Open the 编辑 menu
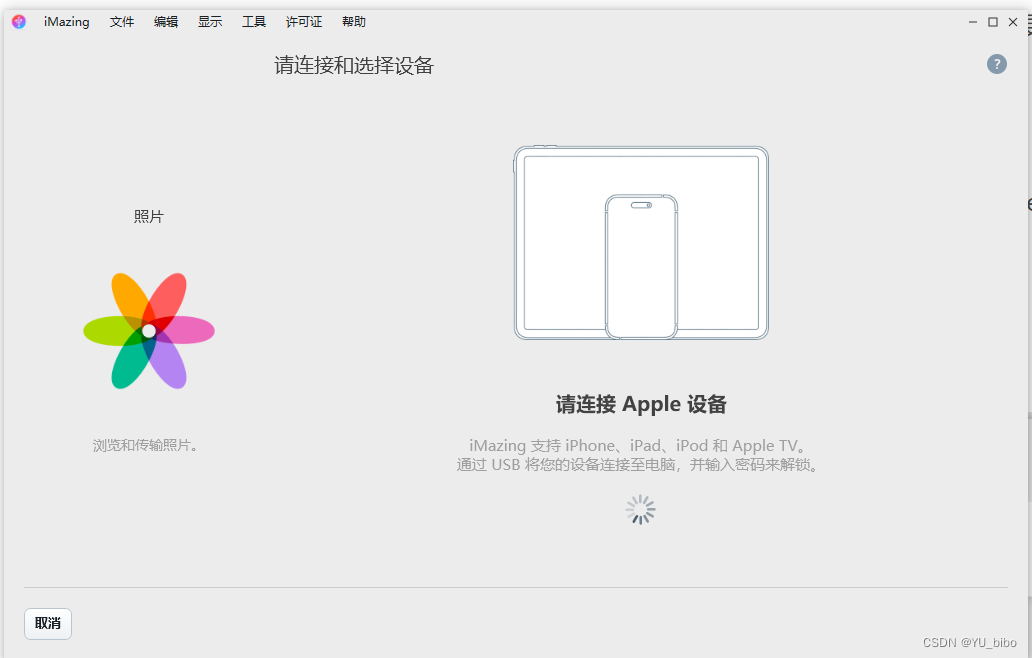Screen dimensions: 1032x658 pos(166,22)
